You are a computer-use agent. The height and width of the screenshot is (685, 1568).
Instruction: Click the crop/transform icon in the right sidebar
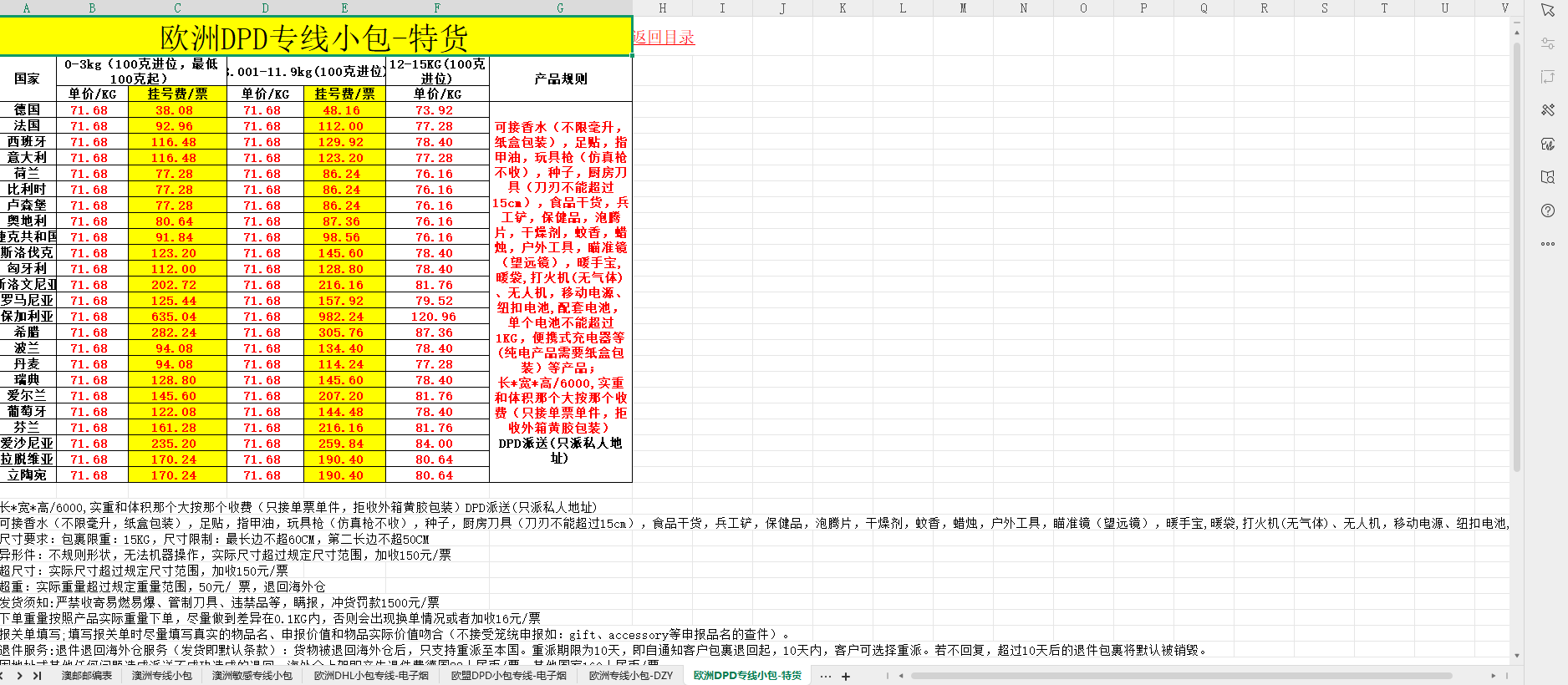1548,77
